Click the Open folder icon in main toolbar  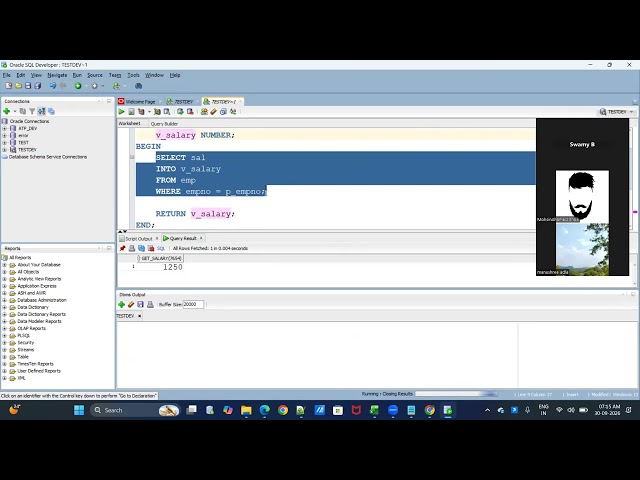pyautogui.click(x=18, y=86)
